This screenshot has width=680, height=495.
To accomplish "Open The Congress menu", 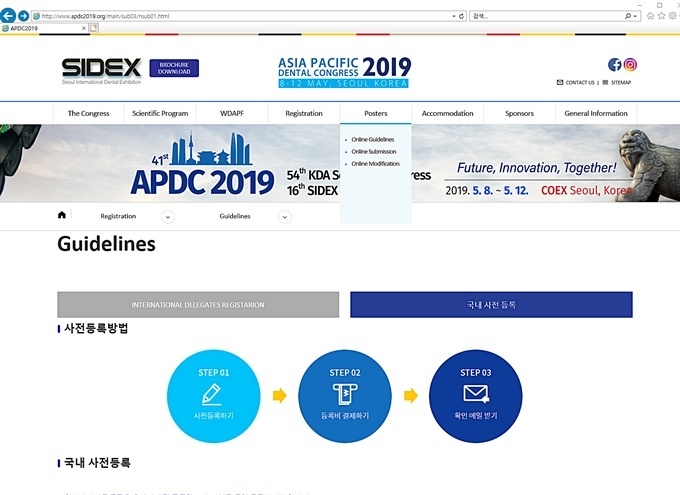I will point(88,113).
